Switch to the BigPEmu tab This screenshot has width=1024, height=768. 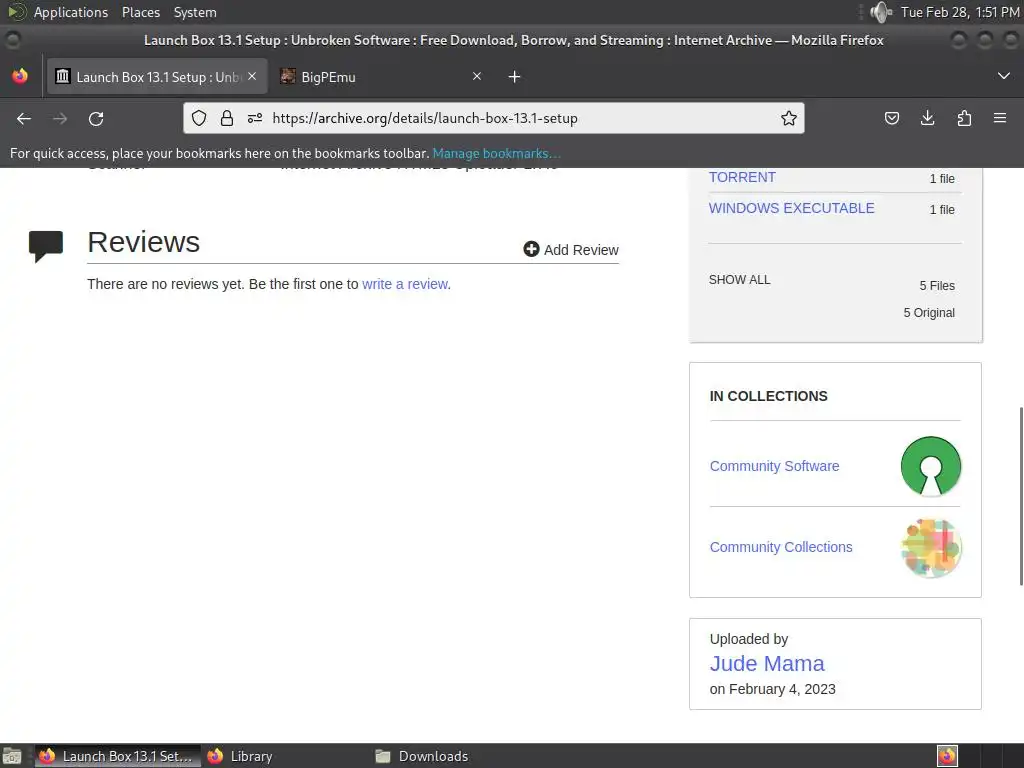[382, 77]
